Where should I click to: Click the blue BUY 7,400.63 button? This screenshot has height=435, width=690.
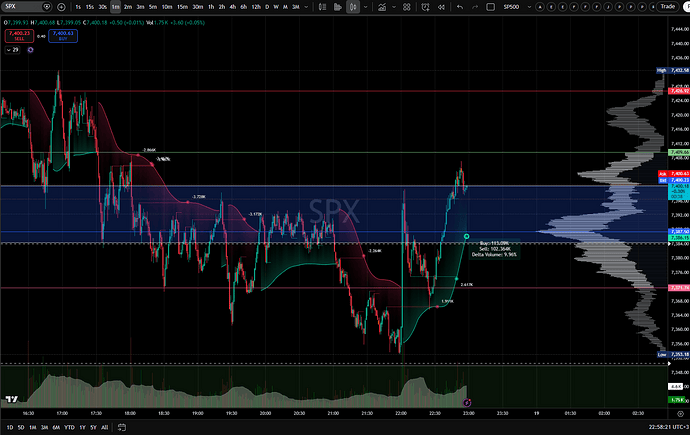pos(63,36)
